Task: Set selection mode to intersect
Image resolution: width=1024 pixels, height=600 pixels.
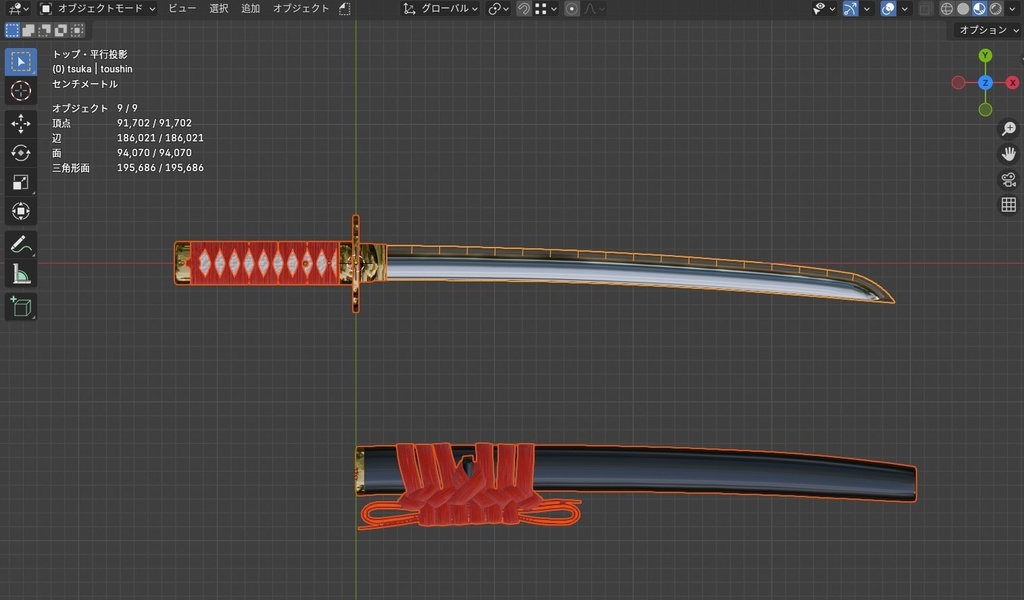Action: click(x=77, y=30)
